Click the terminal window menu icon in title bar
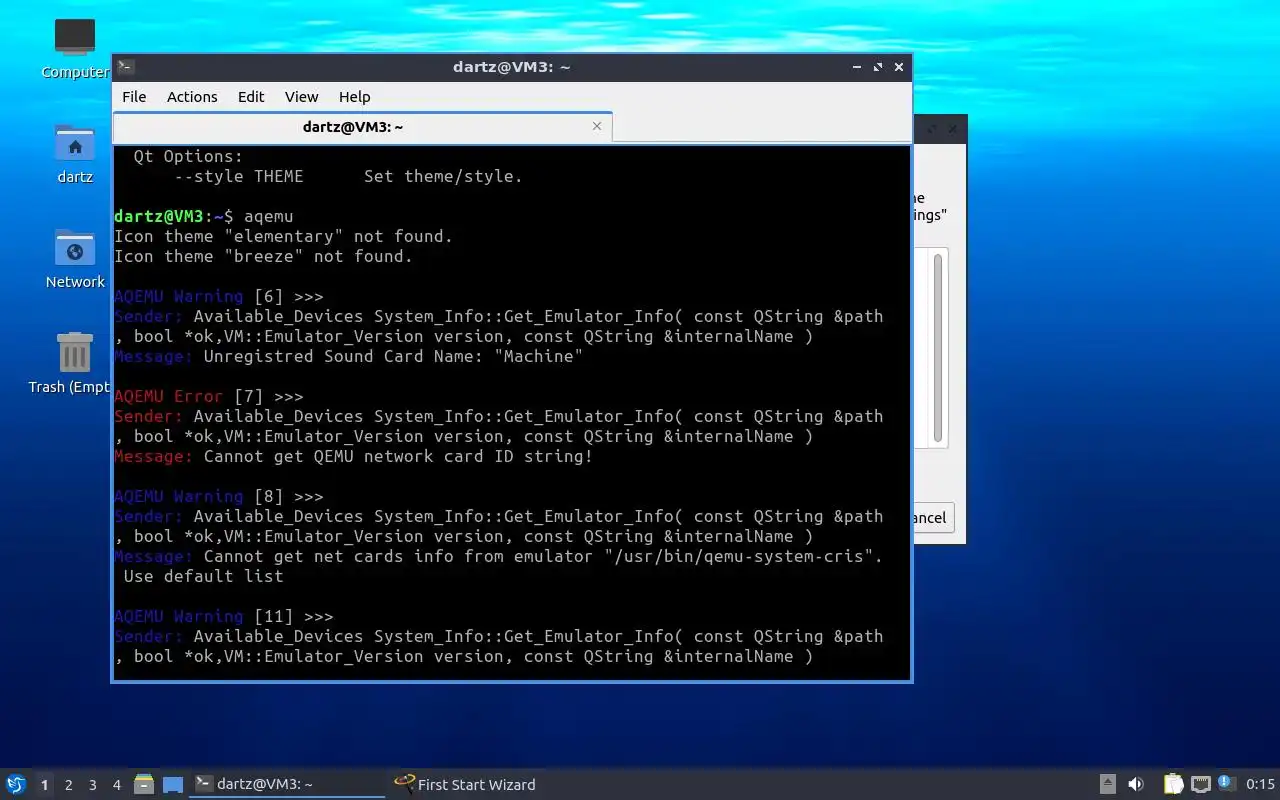 pyautogui.click(x=125, y=67)
